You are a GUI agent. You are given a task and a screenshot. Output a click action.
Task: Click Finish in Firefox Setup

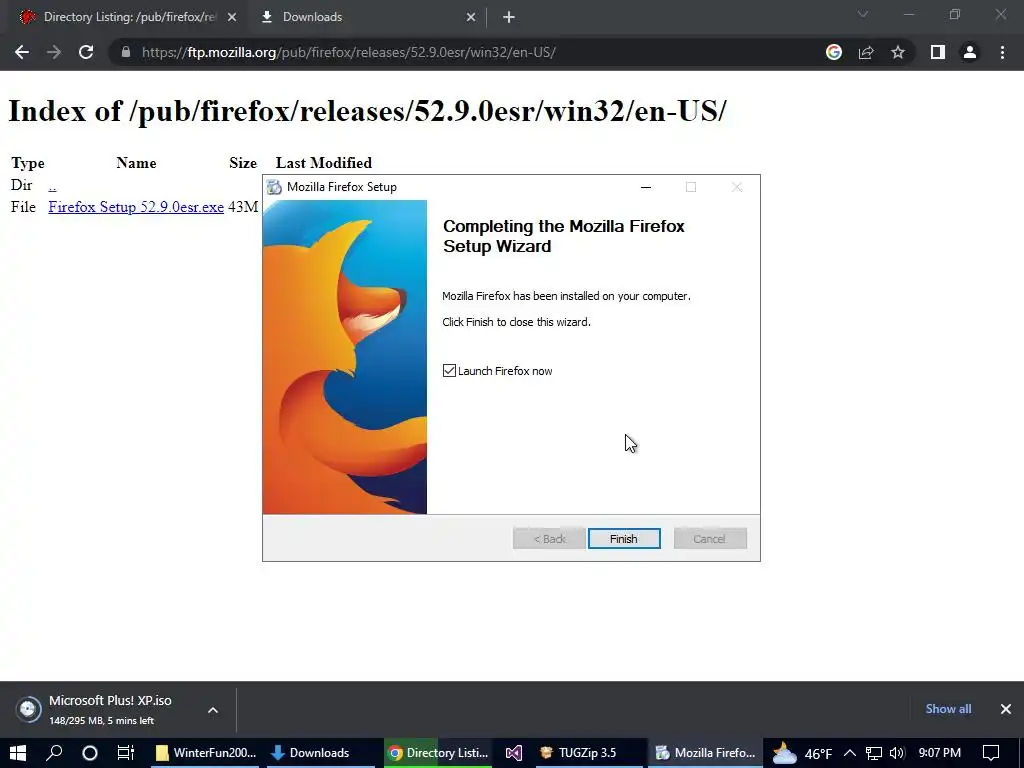[624, 539]
